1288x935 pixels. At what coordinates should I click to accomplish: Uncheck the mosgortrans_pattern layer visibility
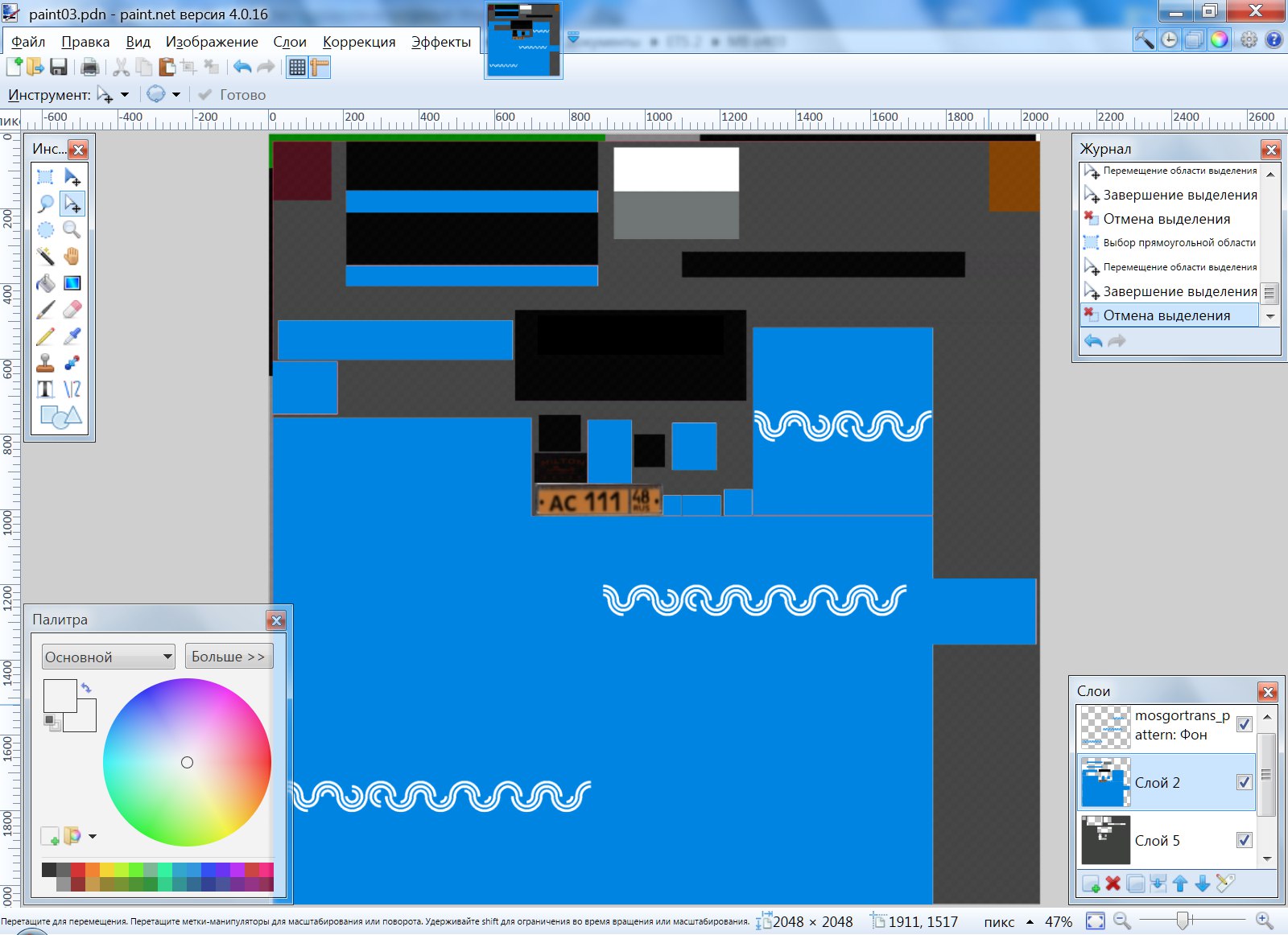click(1244, 724)
